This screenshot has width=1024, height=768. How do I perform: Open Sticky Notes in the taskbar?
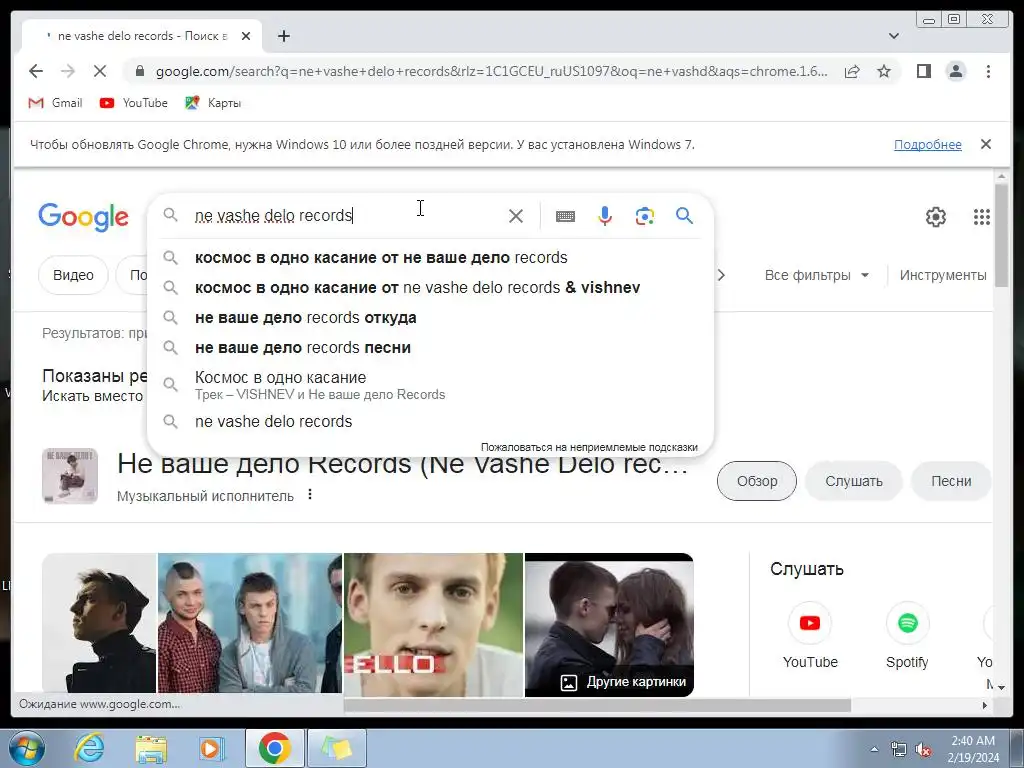click(x=337, y=748)
